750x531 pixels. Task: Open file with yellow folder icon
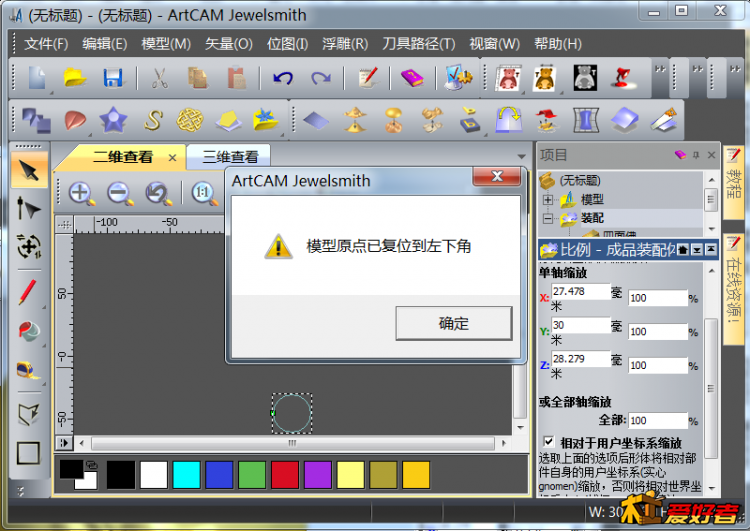pyautogui.click(x=75, y=77)
